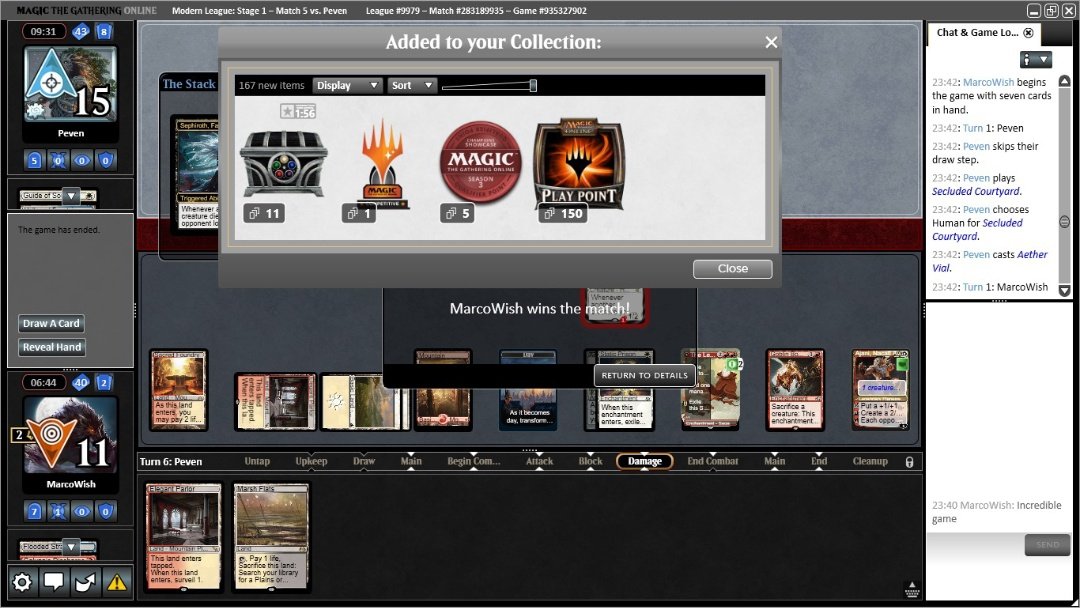Select the Sephiroth card on the stack

click(x=194, y=175)
